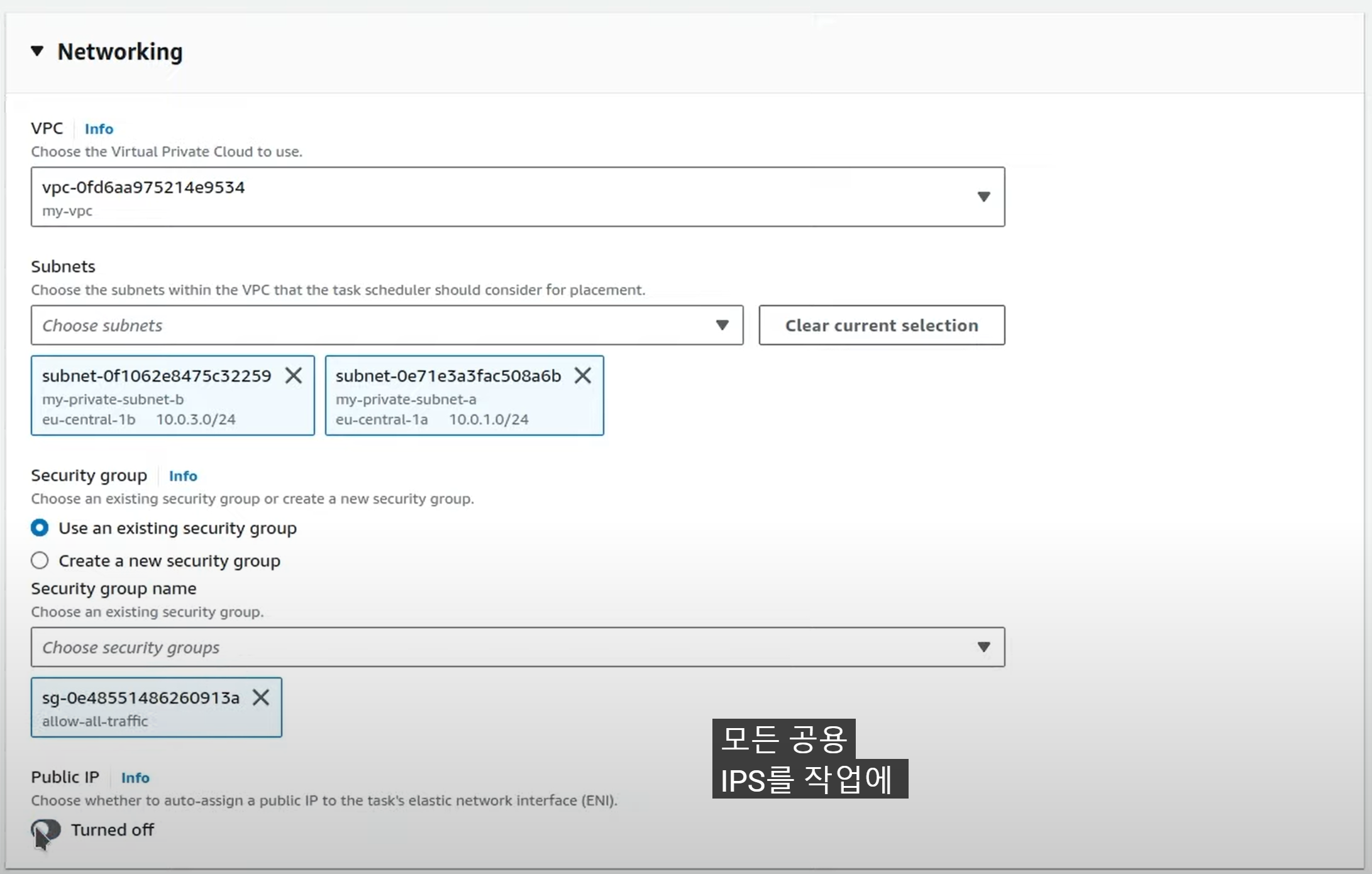Open the VPC selection dropdown
The height and width of the screenshot is (874, 1372).
(x=503, y=197)
